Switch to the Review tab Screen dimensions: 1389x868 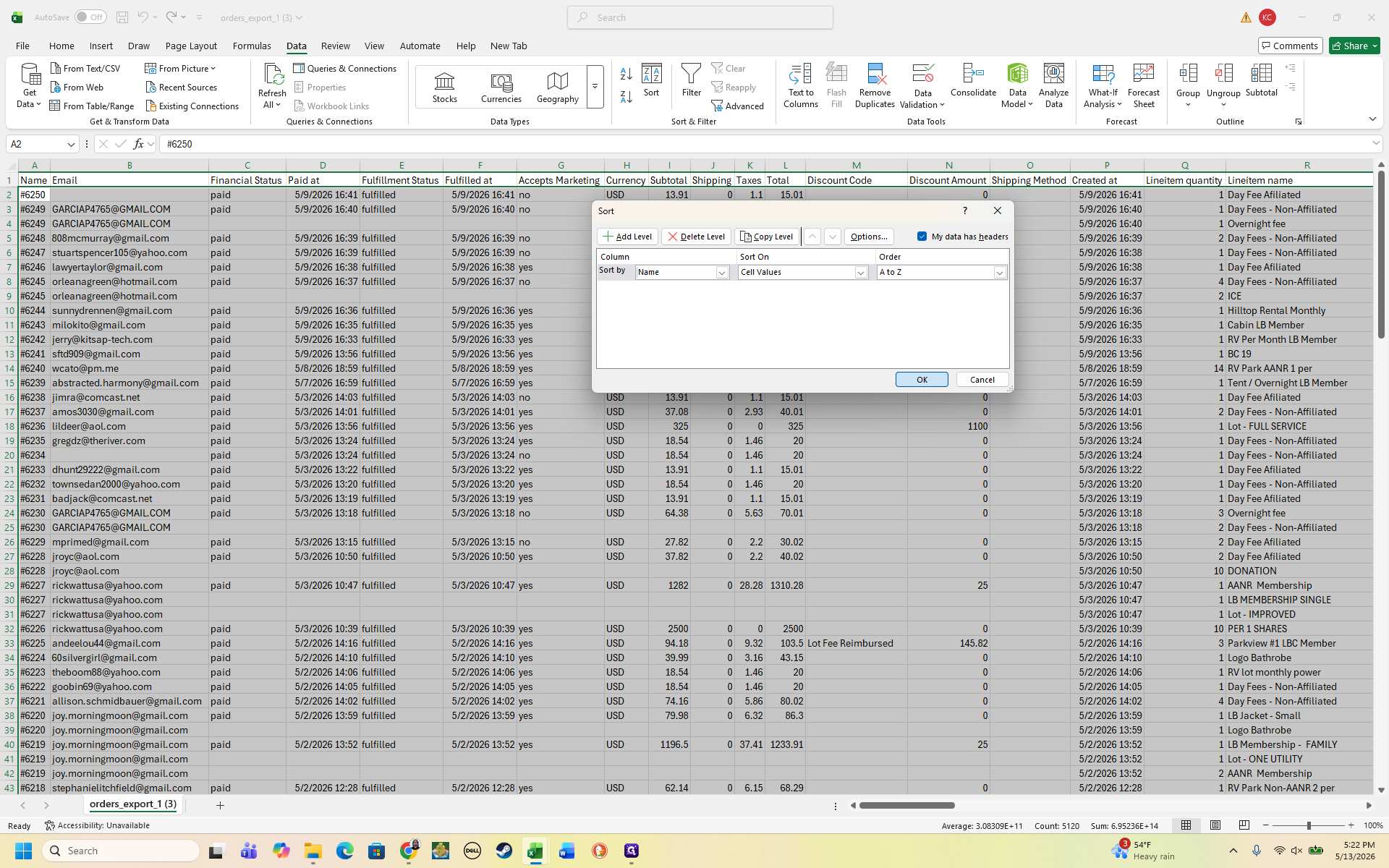[x=335, y=46]
